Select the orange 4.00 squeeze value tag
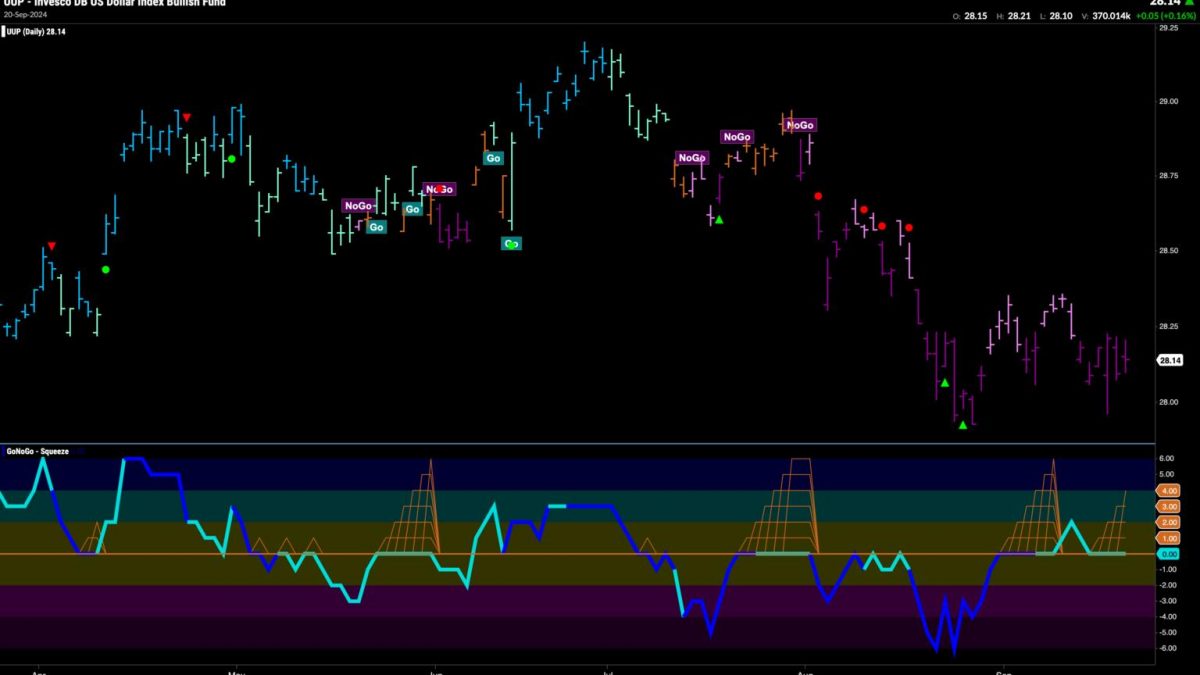The height and width of the screenshot is (675, 1200). coord(1169,491)
